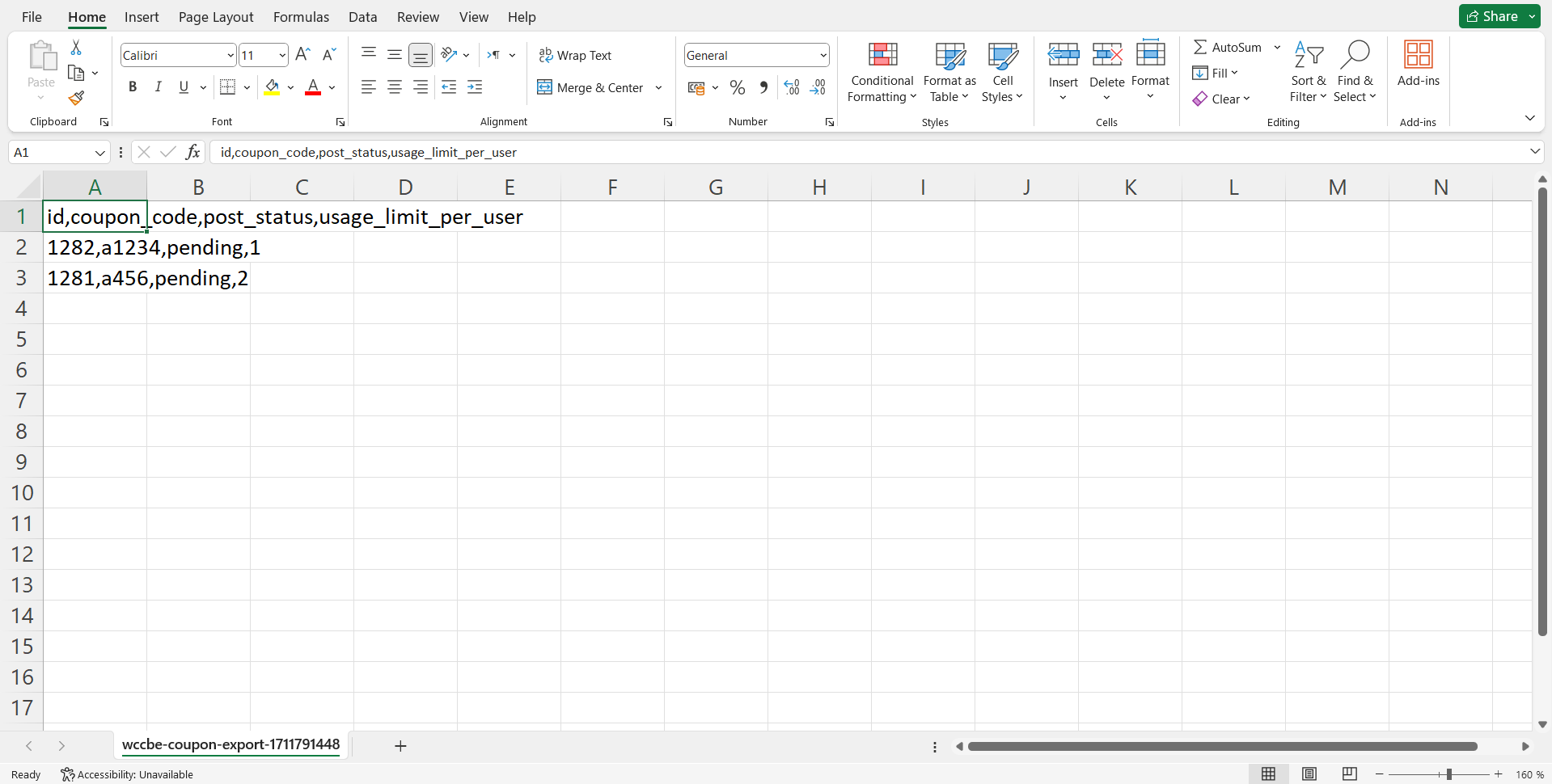The image size is (1552, 784).
Task: Open the Number Format dropdown
Action: click(x=823, y=55)
